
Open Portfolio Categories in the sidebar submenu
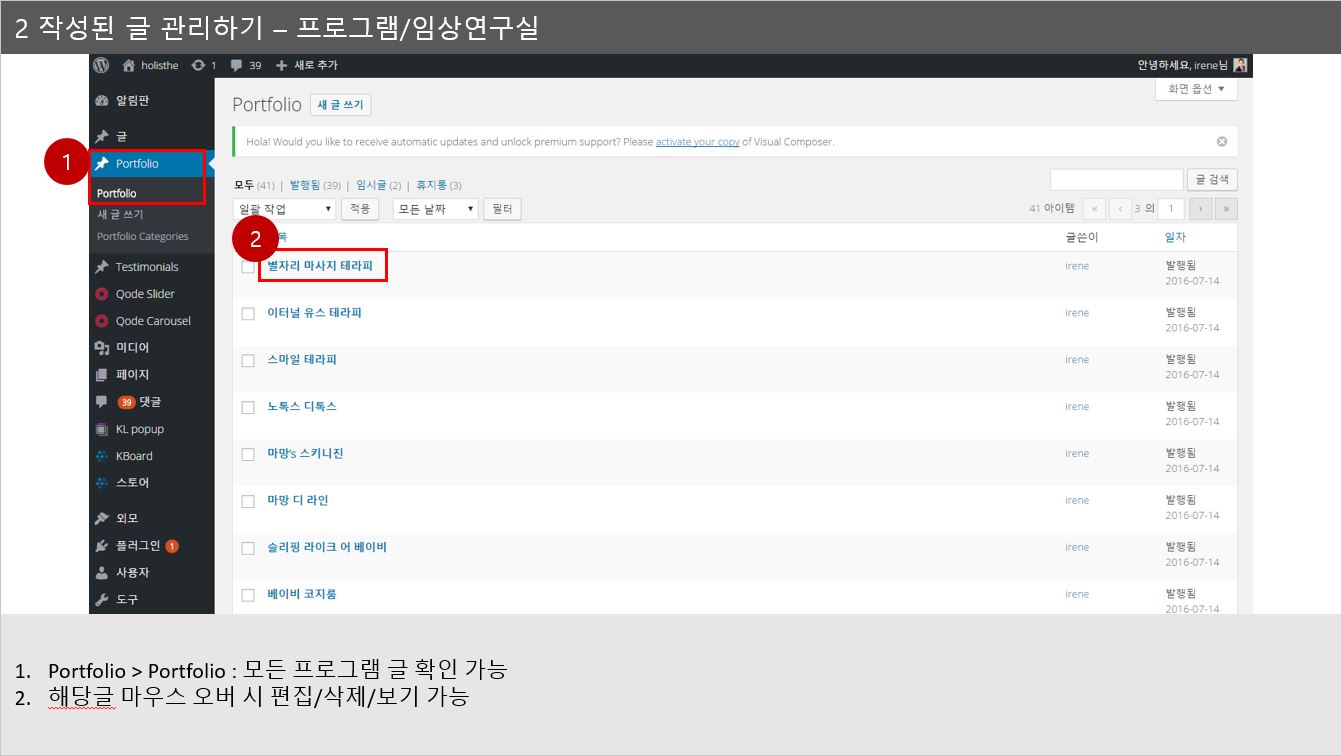142,237
